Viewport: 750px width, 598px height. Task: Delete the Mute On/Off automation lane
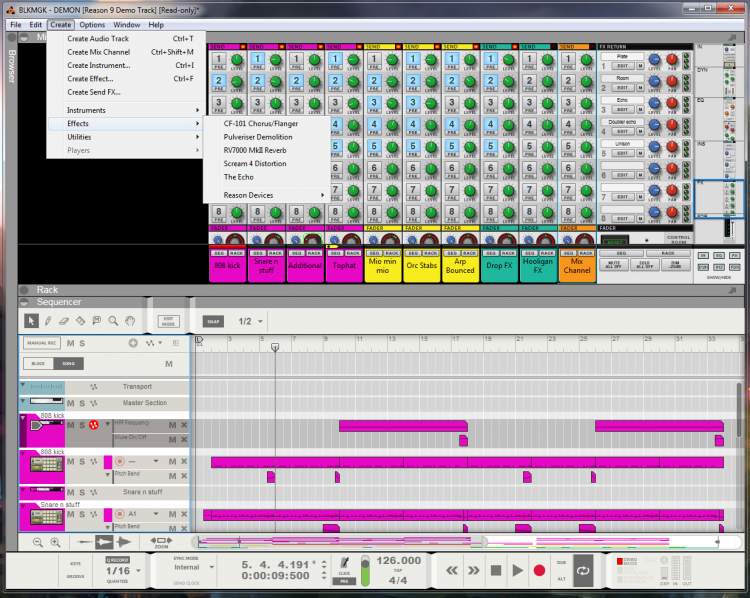(184, 439)
